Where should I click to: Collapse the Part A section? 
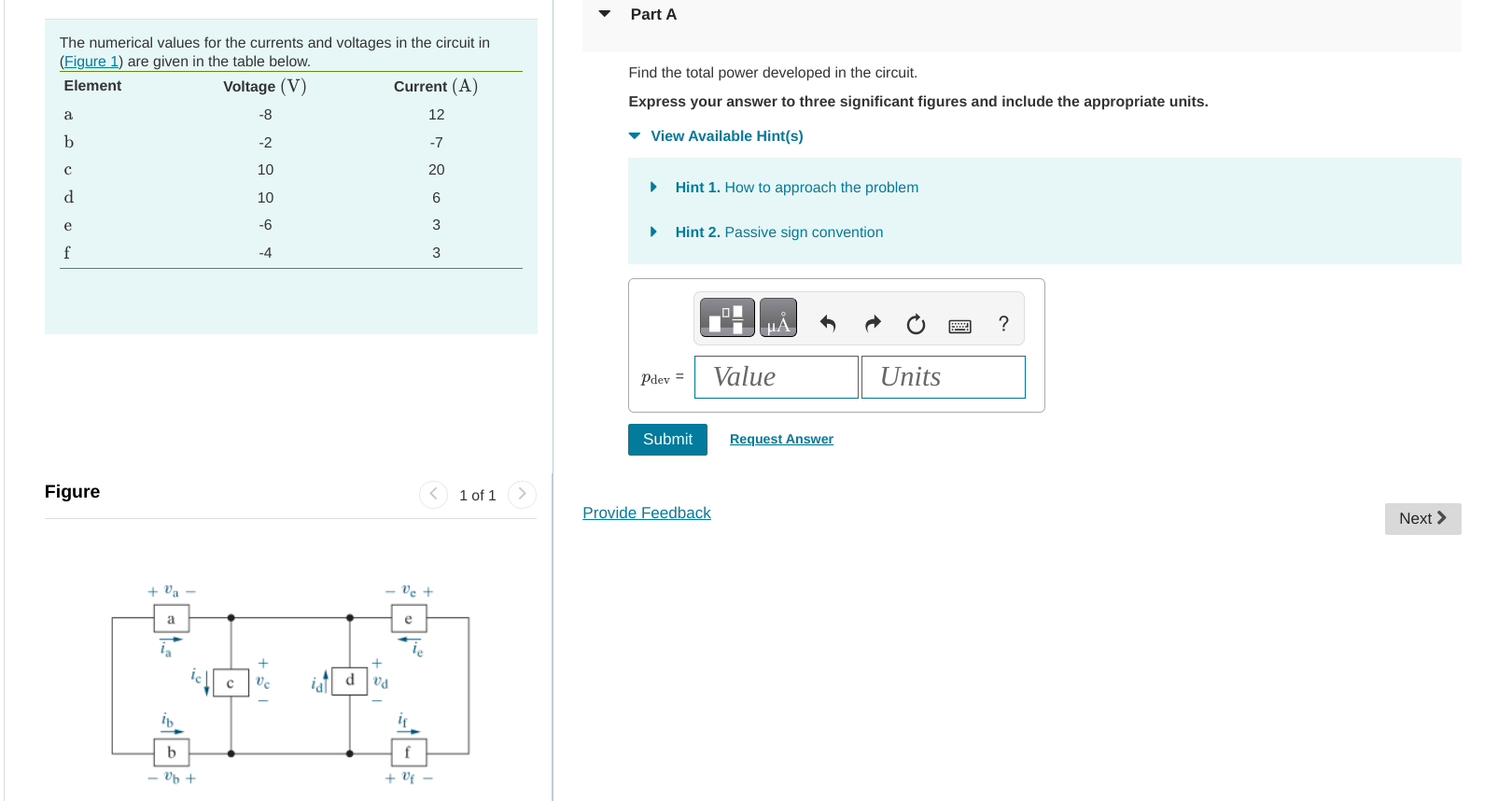tap(604, 14)
